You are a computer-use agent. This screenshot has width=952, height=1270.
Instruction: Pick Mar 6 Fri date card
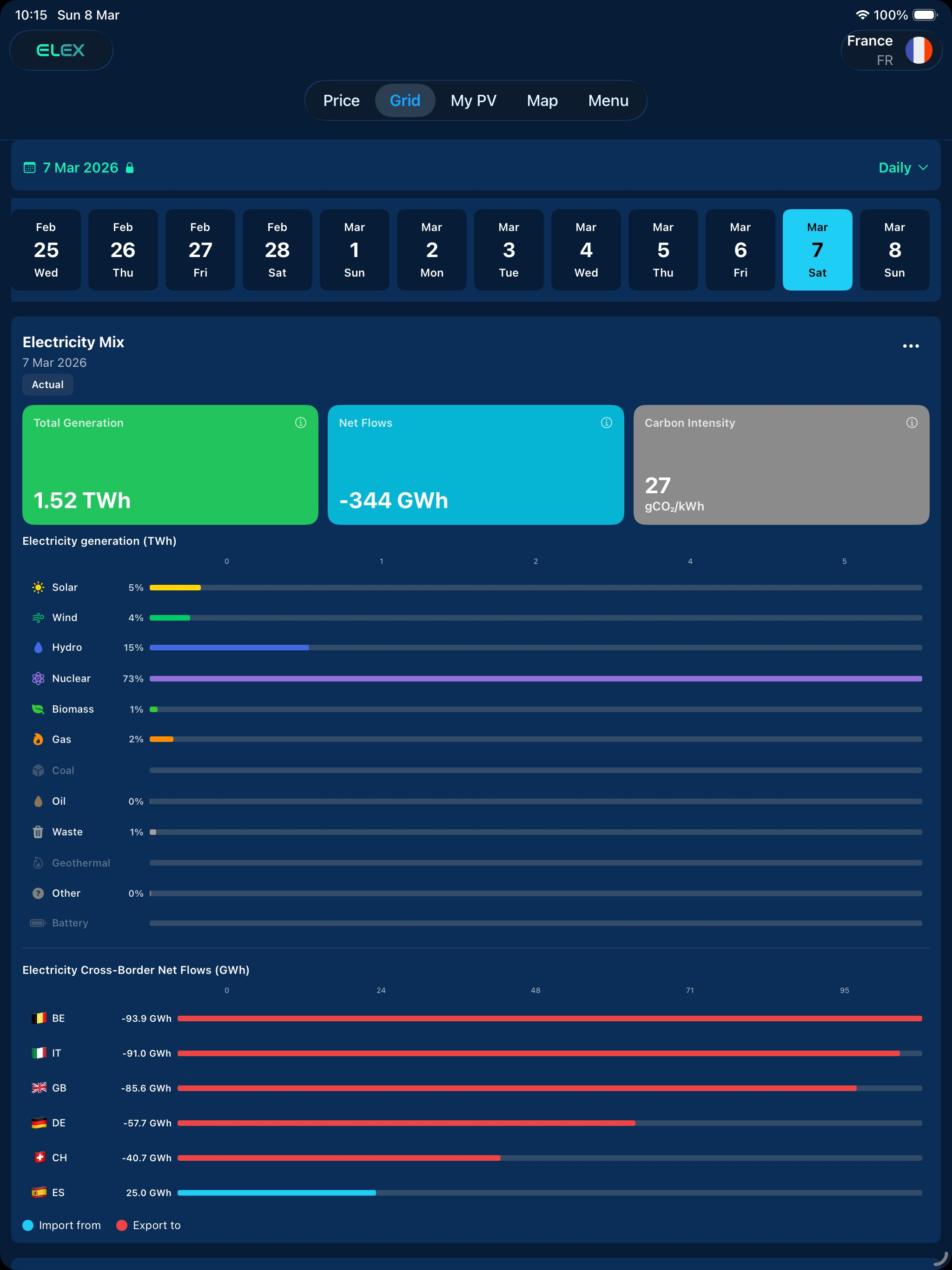coord(740,250)
